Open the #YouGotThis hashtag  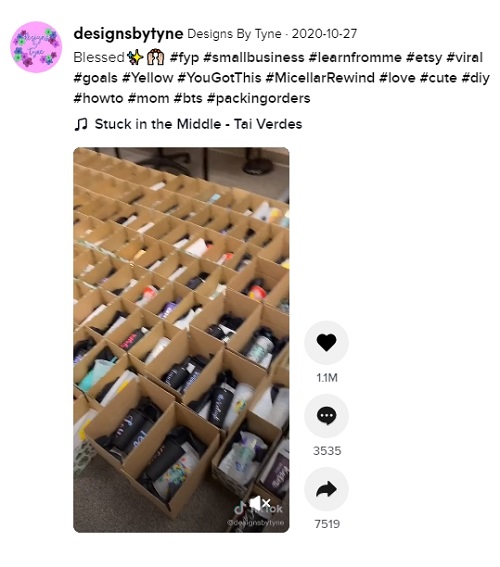point(219,78)
